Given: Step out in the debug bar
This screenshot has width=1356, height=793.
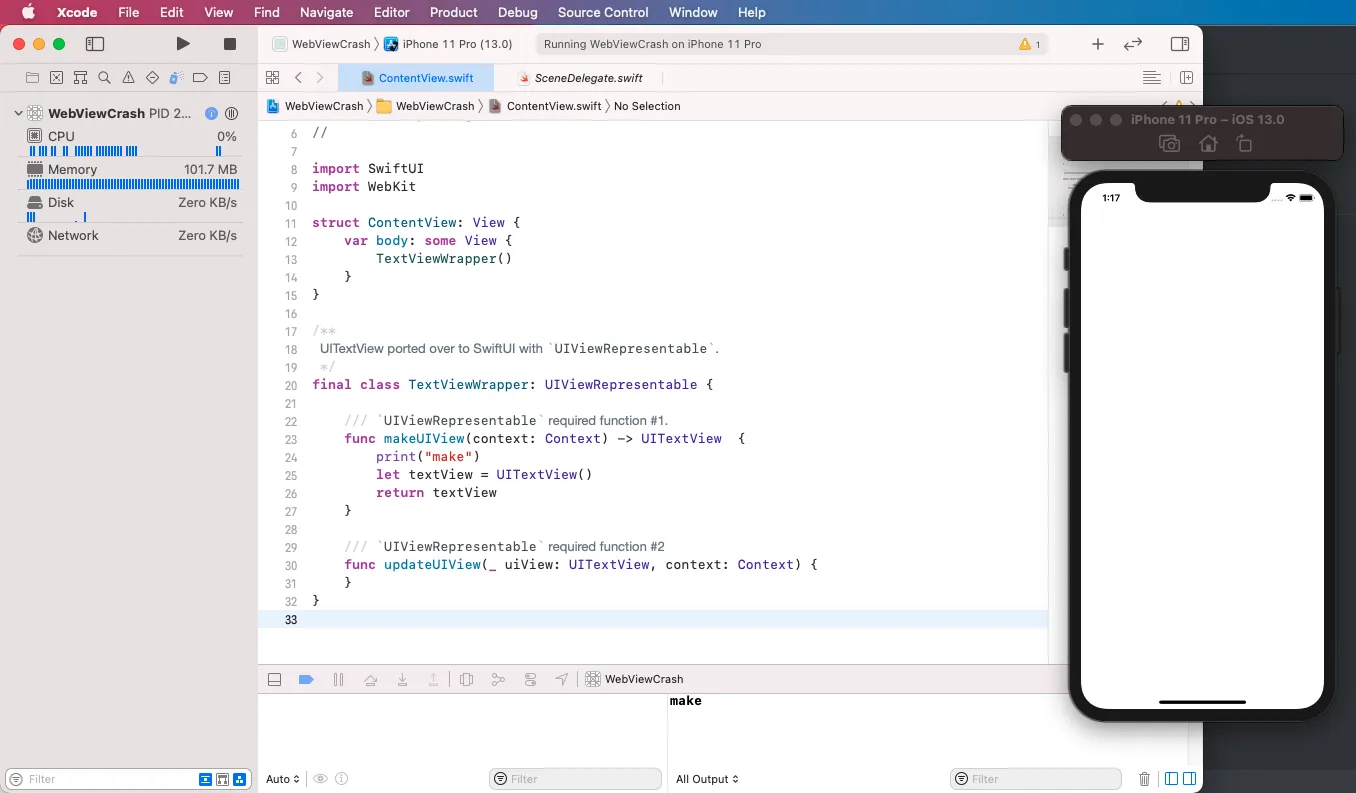Looking at the screenshot, I should tap(434, 679).
